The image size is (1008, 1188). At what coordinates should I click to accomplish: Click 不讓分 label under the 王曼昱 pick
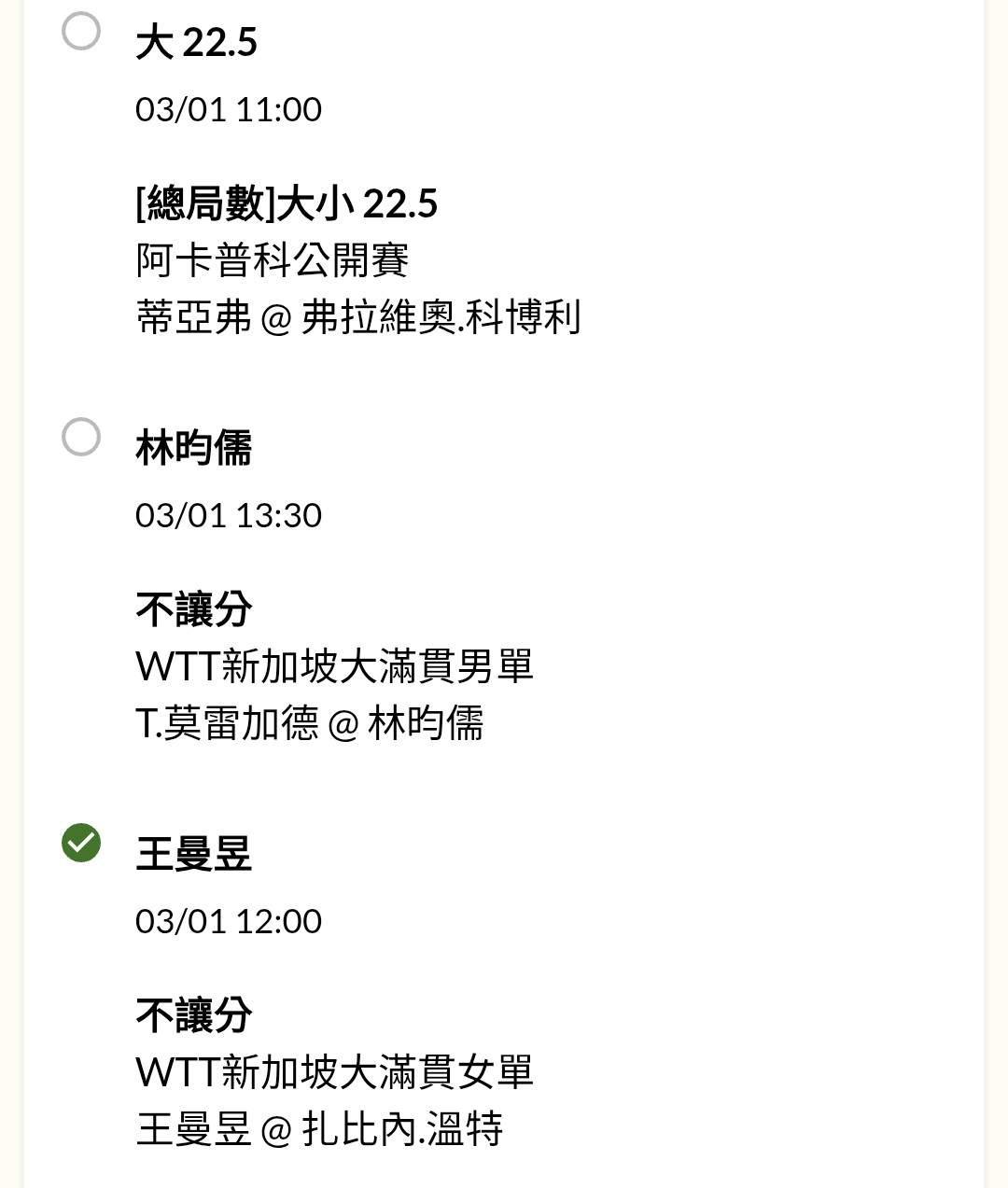pos(193,1015)
